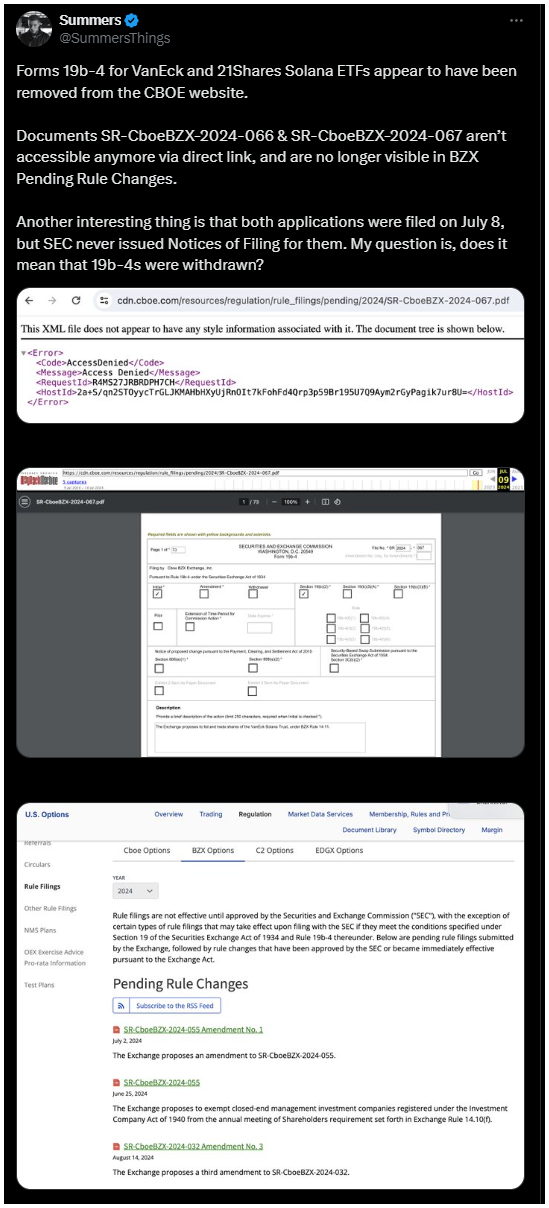Toggle the Pilot checkbox
The width and height of the screenshot is (549, 1208).
point(157,626)
